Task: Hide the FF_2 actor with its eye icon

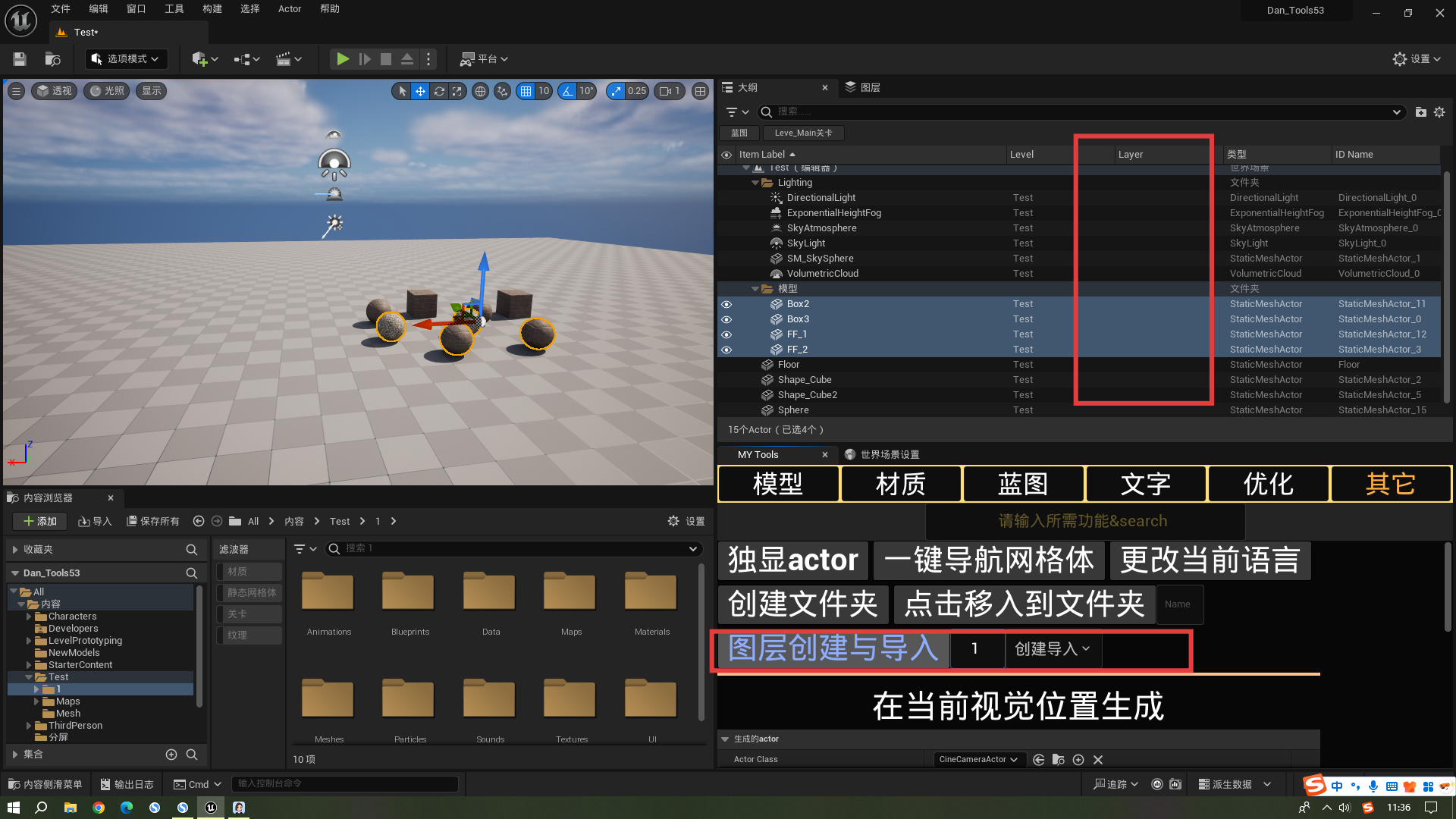Action: (726, 350)
